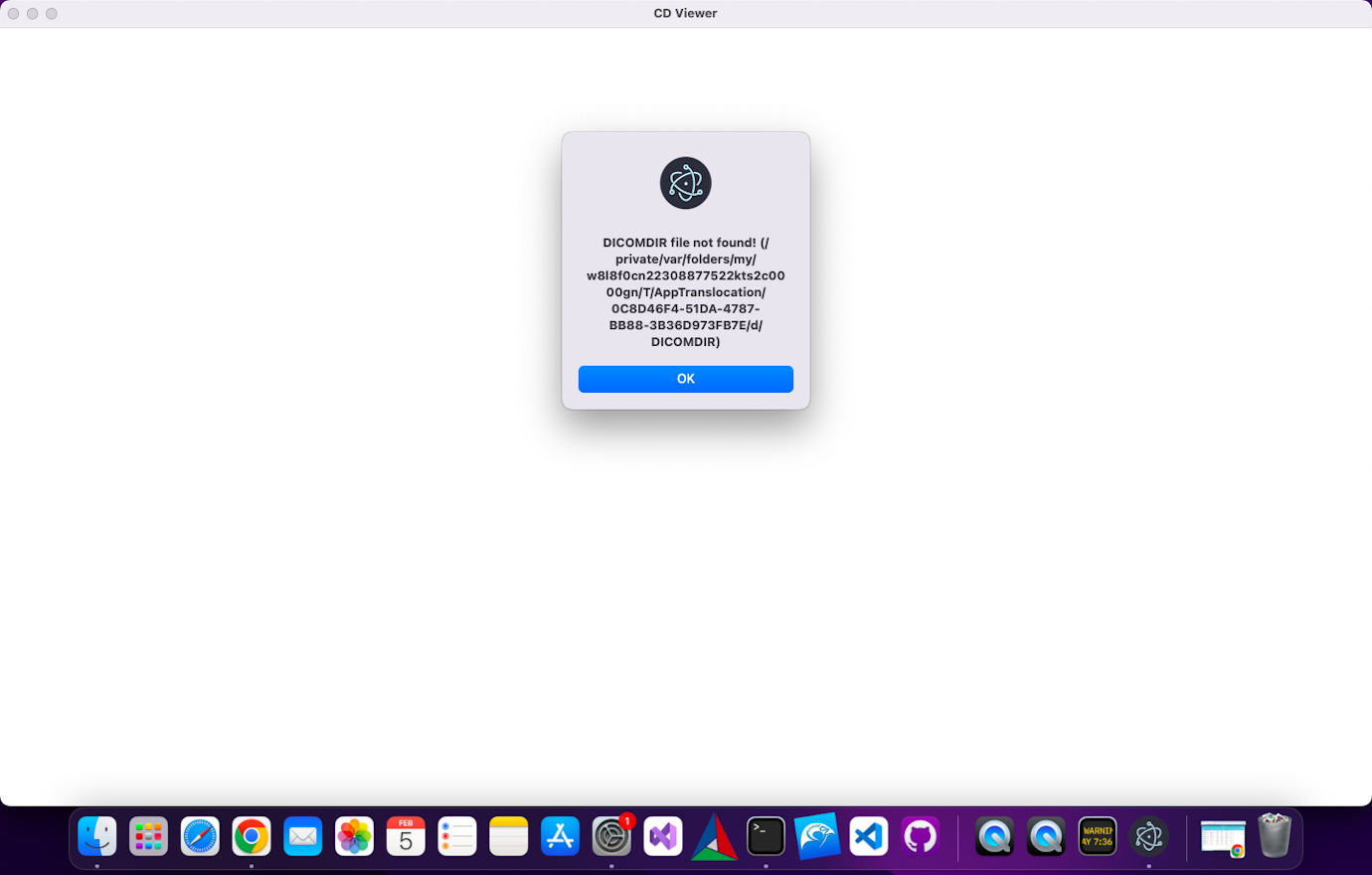Open Terminal from the Dock
The height and width of the screenshot is (875, 1372).
(766, 836)
